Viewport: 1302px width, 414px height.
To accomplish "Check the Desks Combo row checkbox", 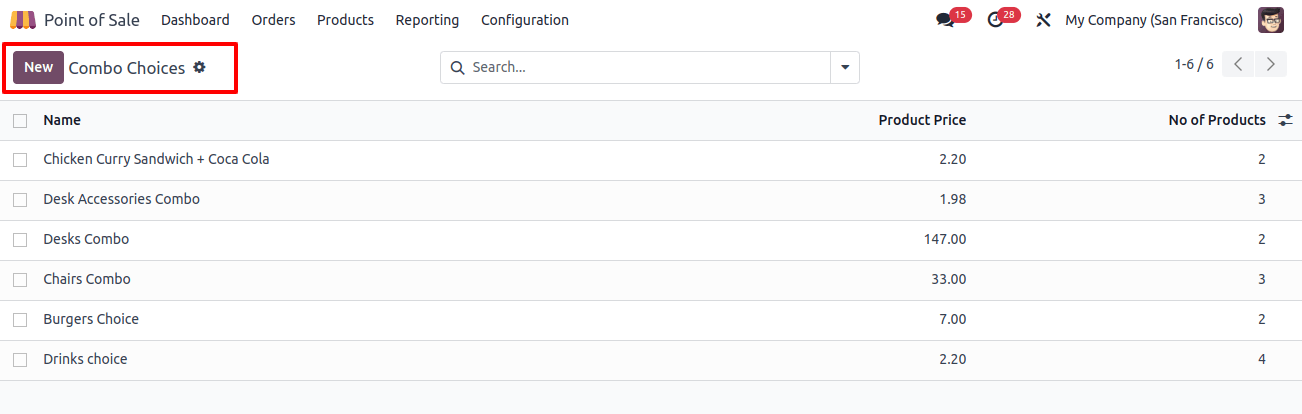I will tap(20, 240).
